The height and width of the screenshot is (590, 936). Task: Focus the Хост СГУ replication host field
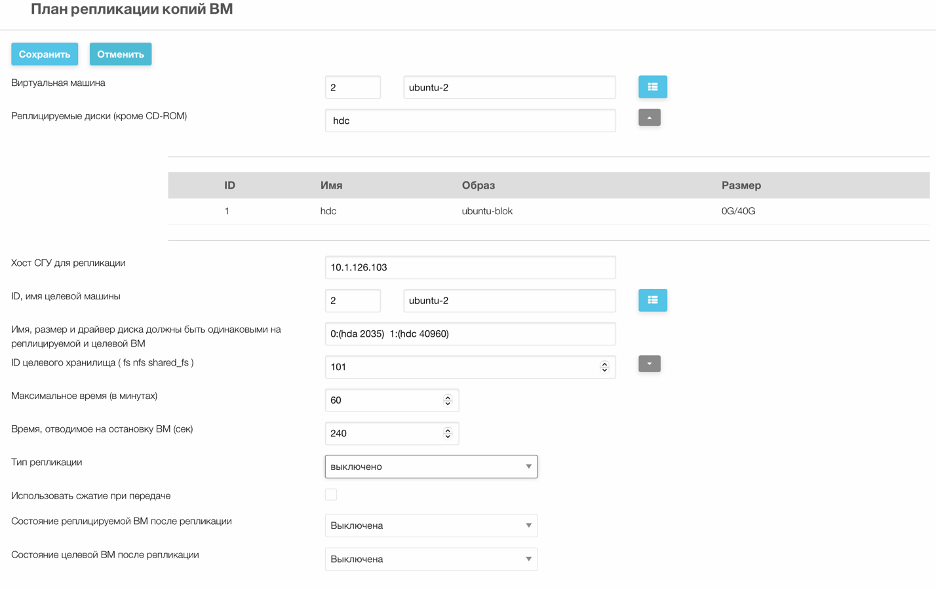click(470, 267)
